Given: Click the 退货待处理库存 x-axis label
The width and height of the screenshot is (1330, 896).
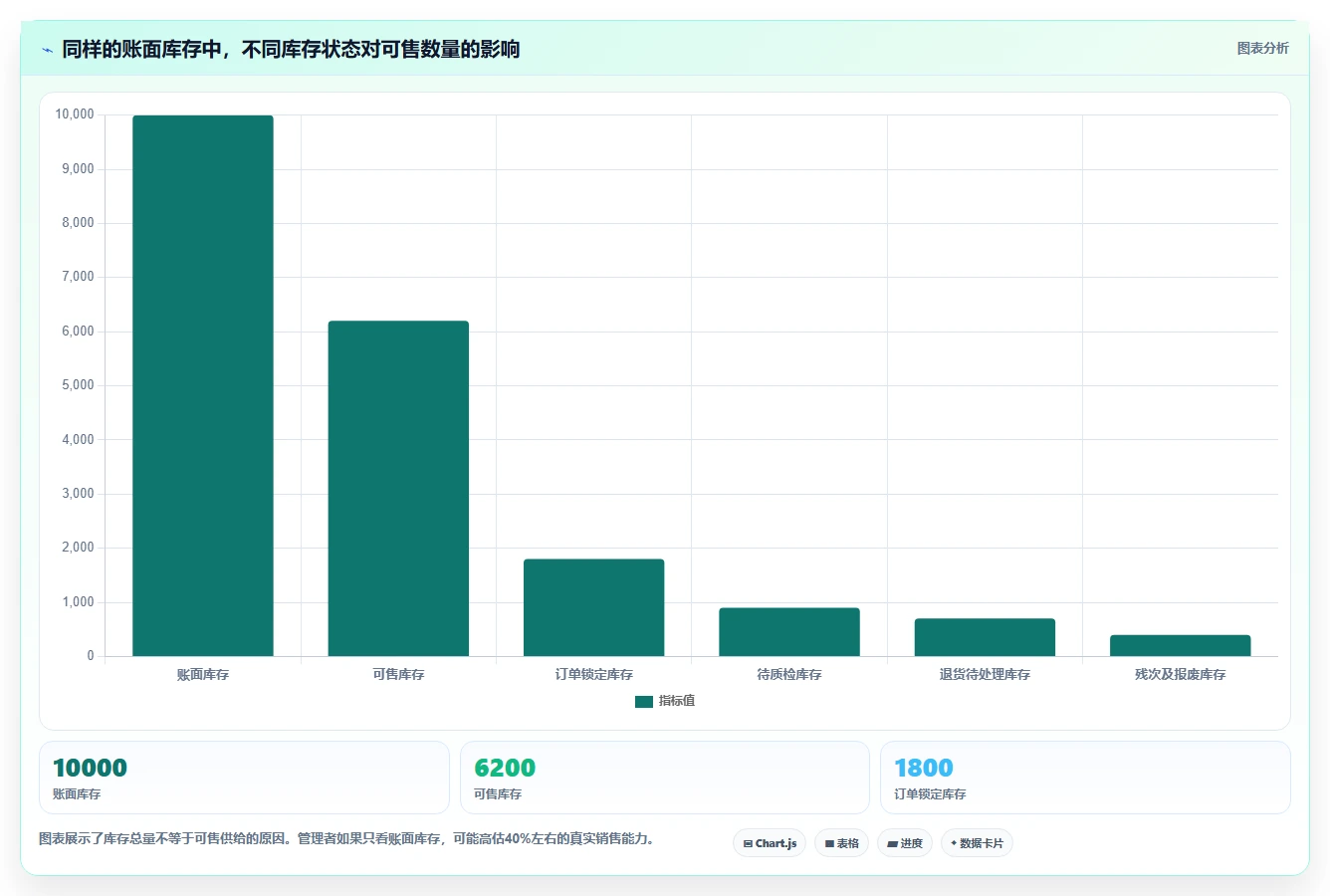Looking at the screenshot, I should tap(985, 675).
